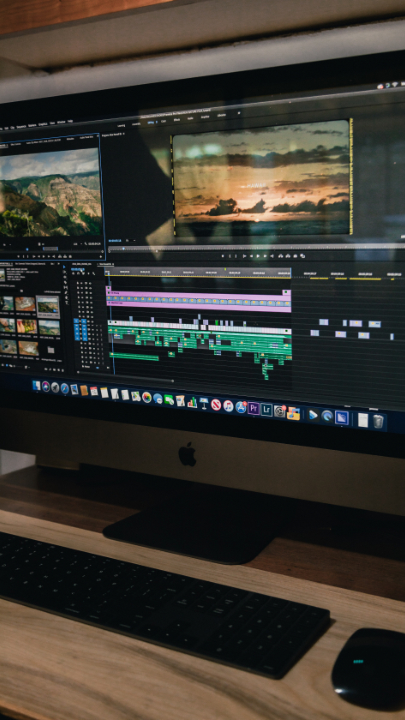Switch to the Color workspace

click(164, 121)
